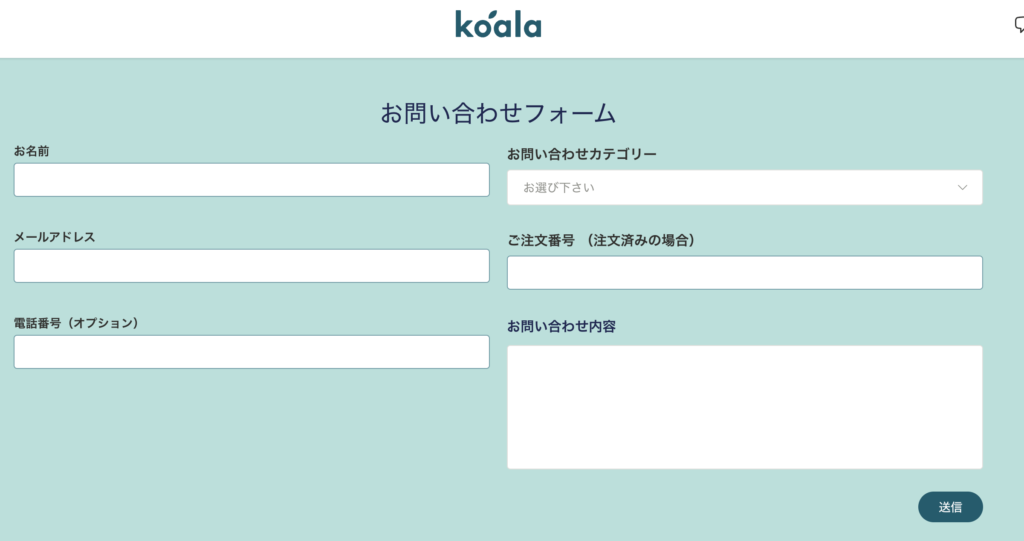Click the お問い合わせフォーム page heading
Viewport: 1024px width, 541px height.
point(498,113)
